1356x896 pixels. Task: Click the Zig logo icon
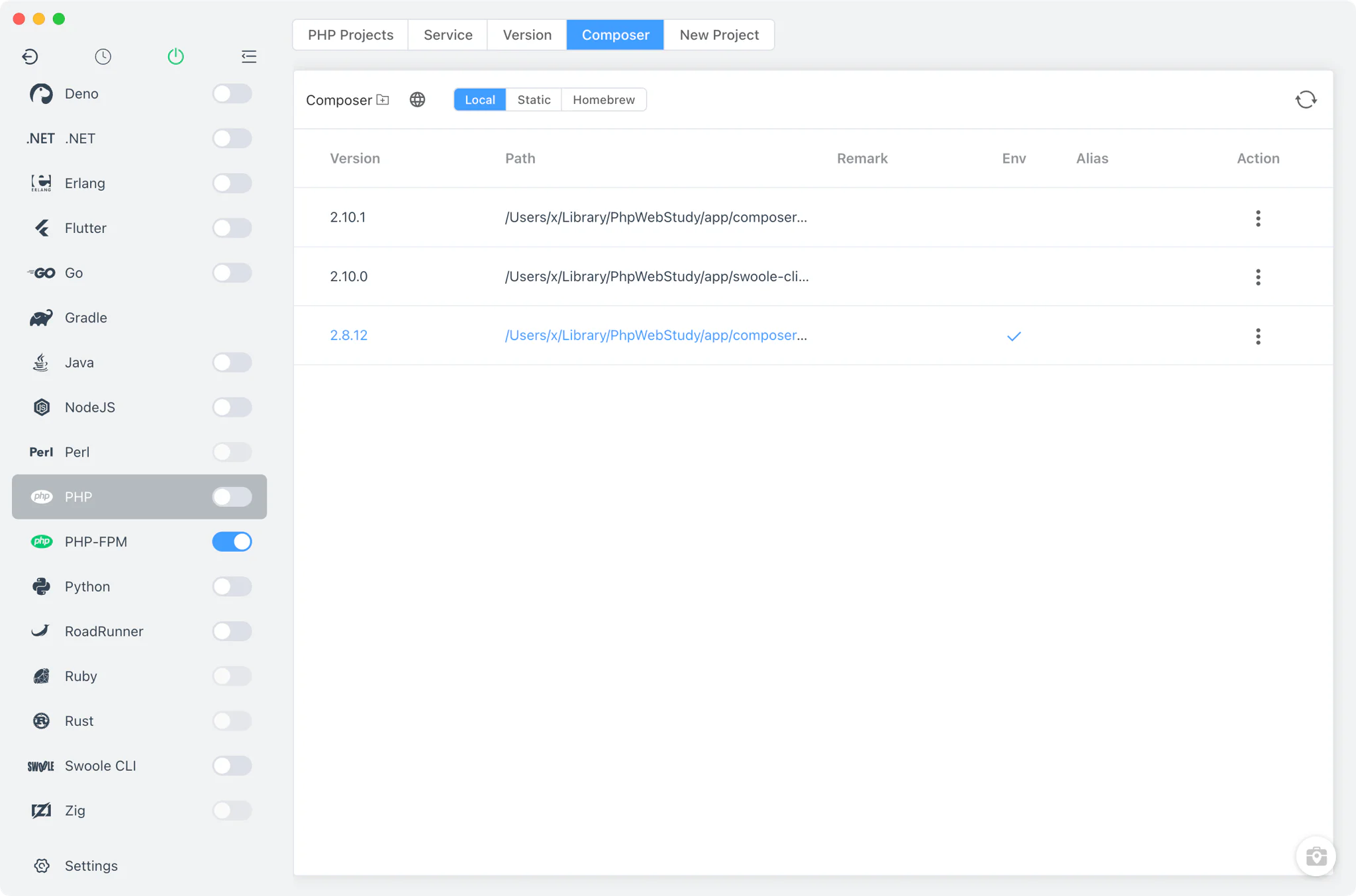point(41,811)
